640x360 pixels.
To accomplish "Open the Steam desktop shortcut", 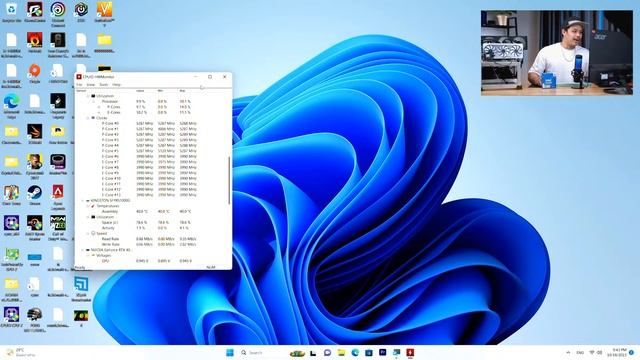I will pyautogui.click(x=35, y=194).
